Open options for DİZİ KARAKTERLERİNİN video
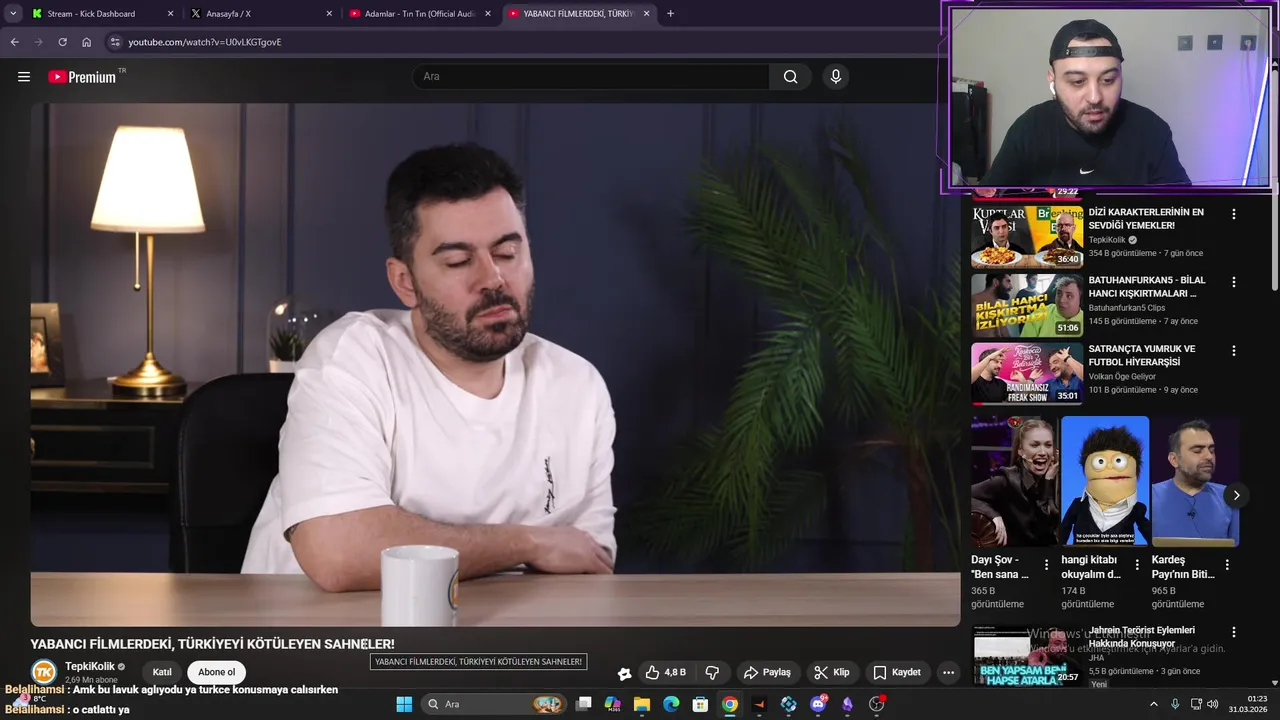 tap(1233, 214)
